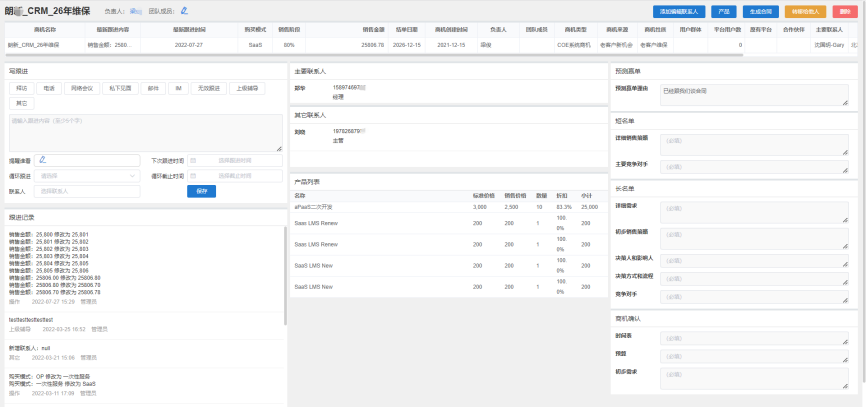Click the SaaS purchase mode cell
Viewport: 866px width, 407px height.
pos(255,45)
